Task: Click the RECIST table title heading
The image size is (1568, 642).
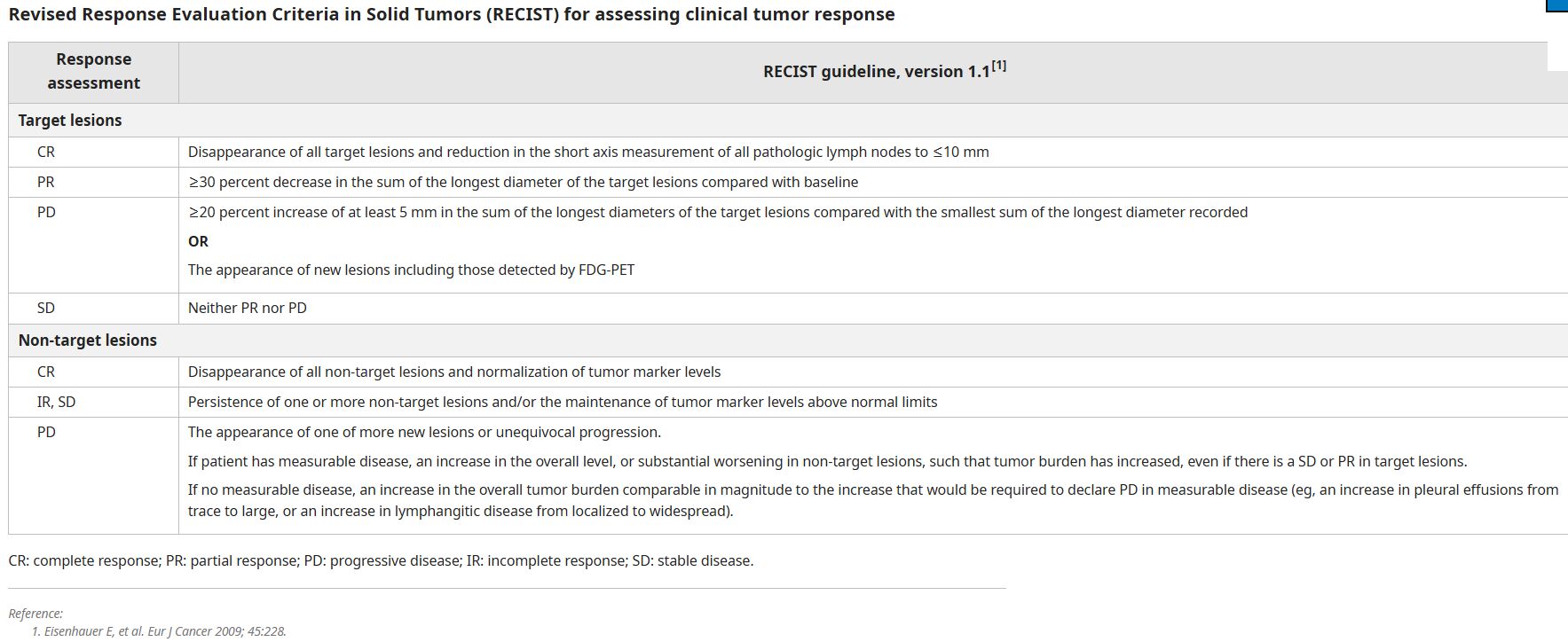Action: 451,15
